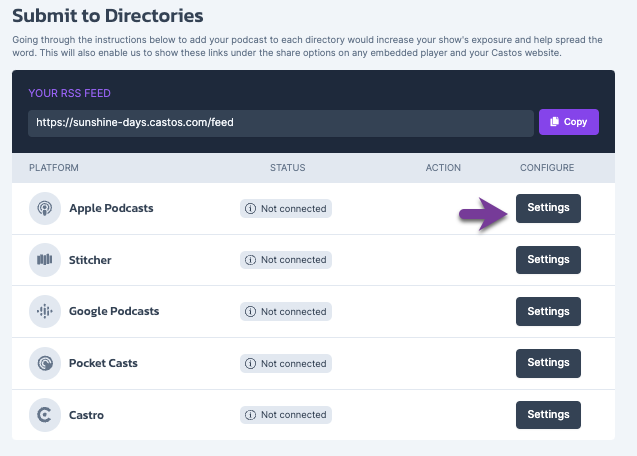Open Settings for Apple Podcasts
The image size is (637, 456).
(x=548, y=208)
